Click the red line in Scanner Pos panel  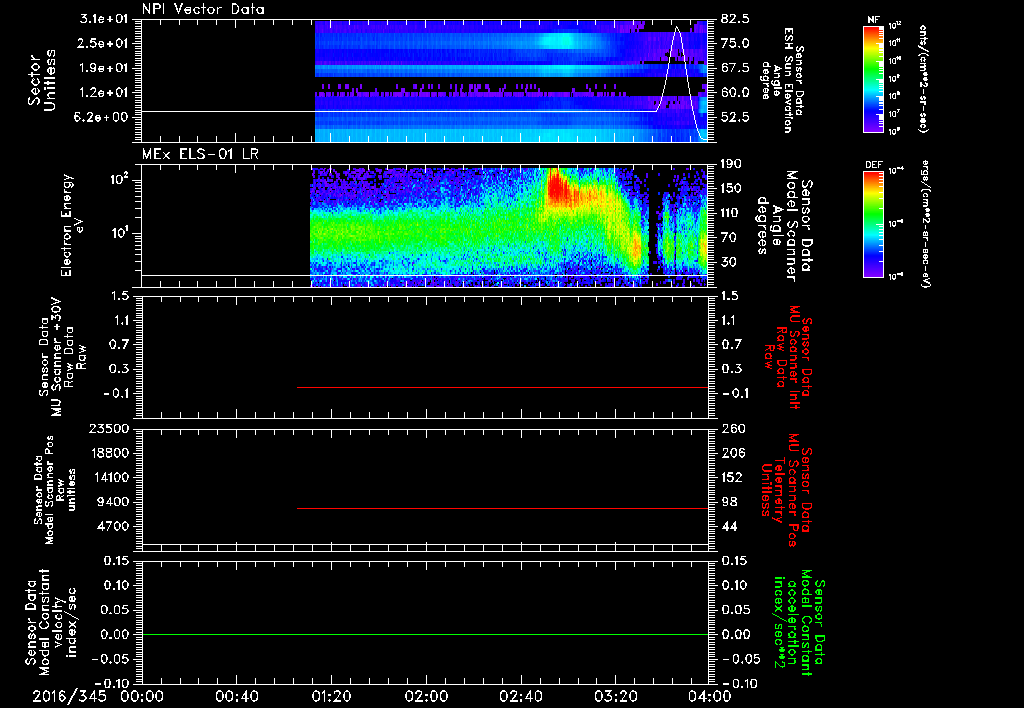[502, 508]
